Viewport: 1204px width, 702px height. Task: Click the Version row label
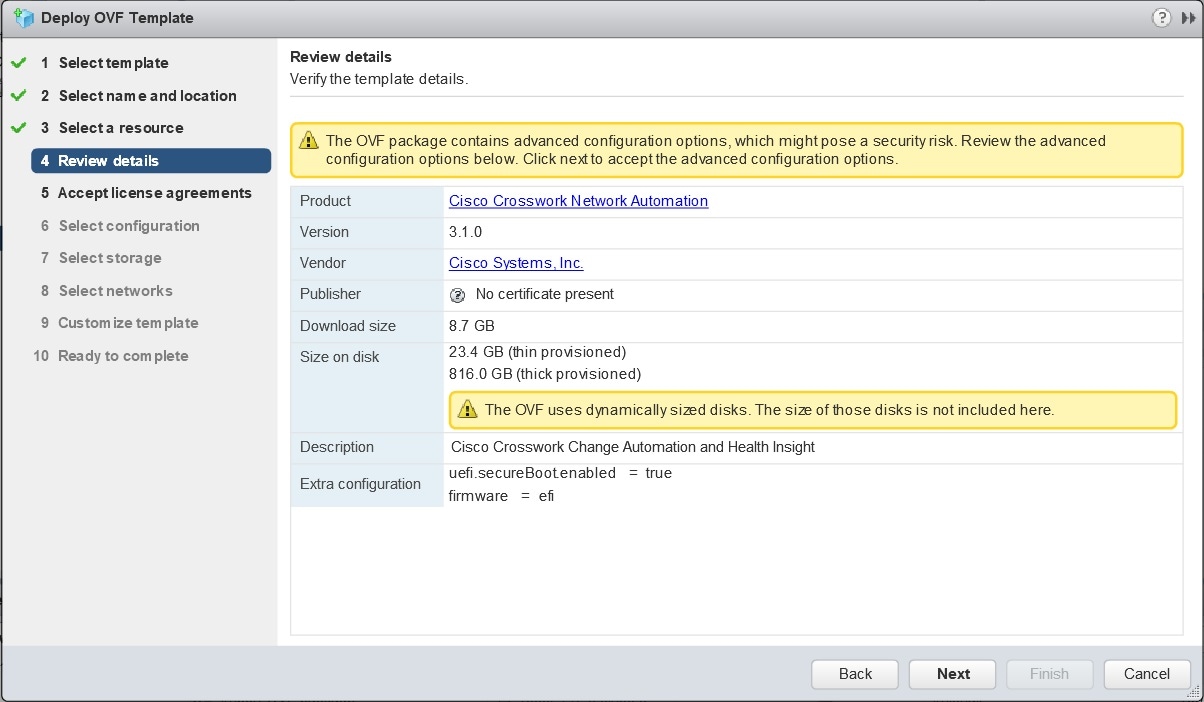click(x=324, y=232)
